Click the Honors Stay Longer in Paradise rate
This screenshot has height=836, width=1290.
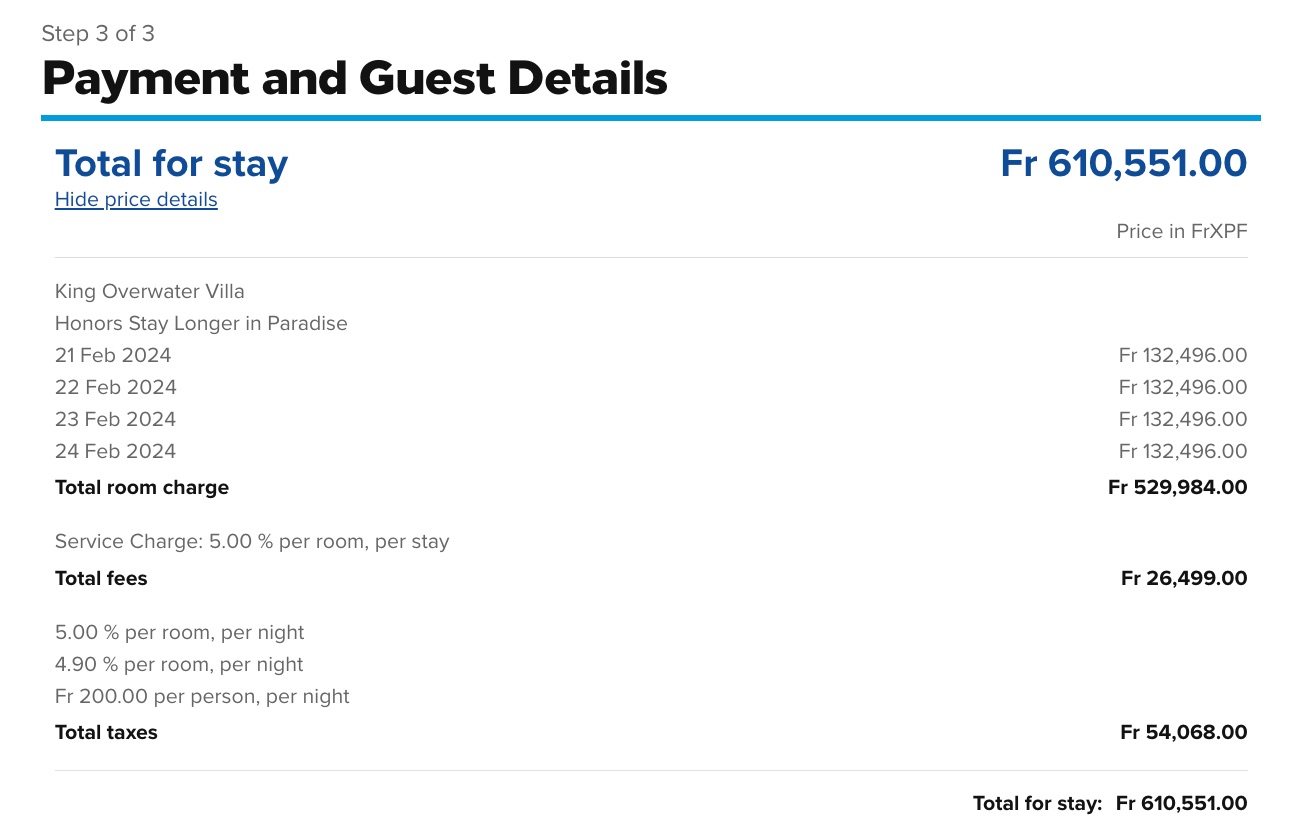(201, 324)
